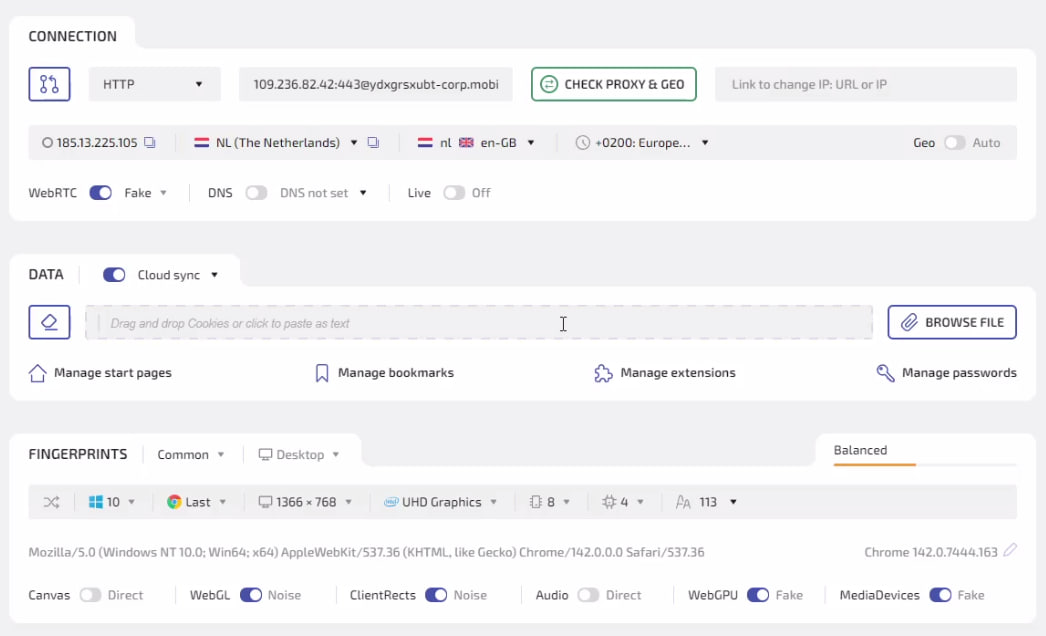Click the IP status circle icon

[47, 142]
